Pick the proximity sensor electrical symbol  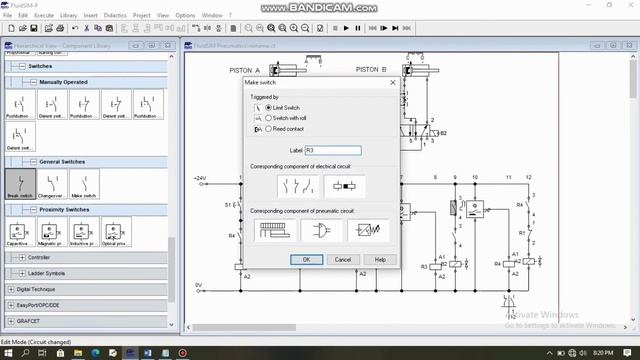(344, 187)
